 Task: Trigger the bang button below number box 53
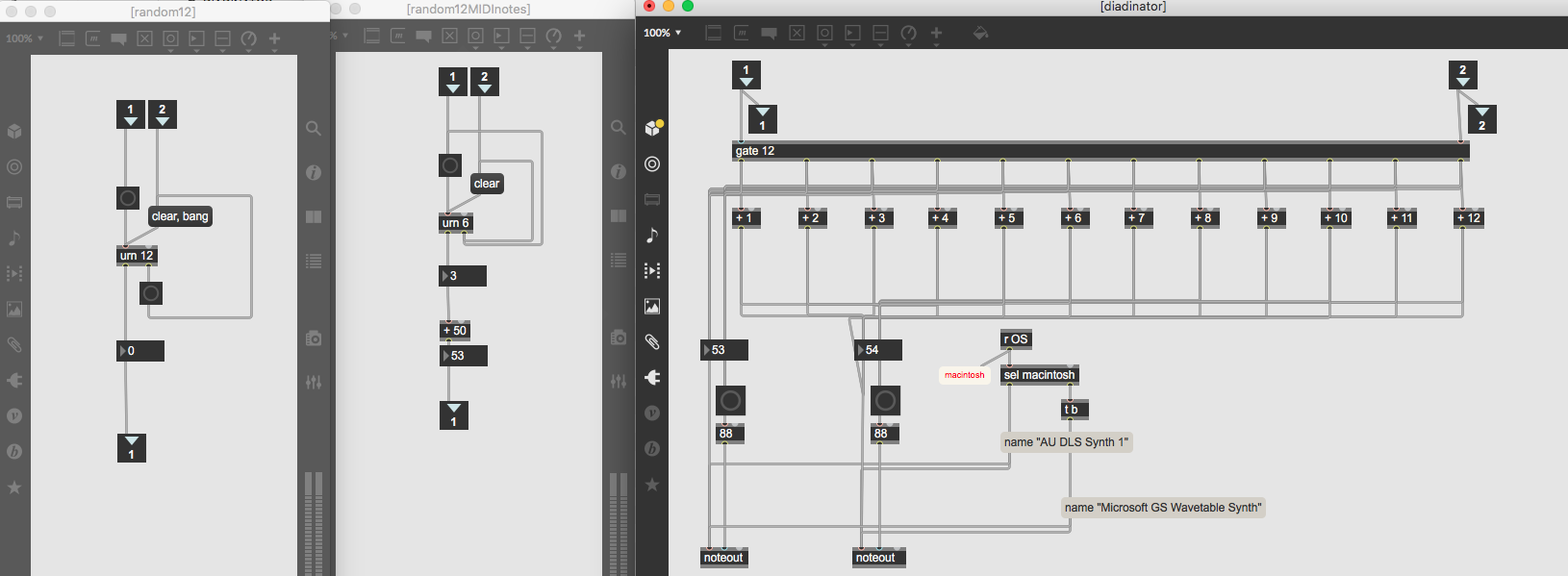pos(731,400)
